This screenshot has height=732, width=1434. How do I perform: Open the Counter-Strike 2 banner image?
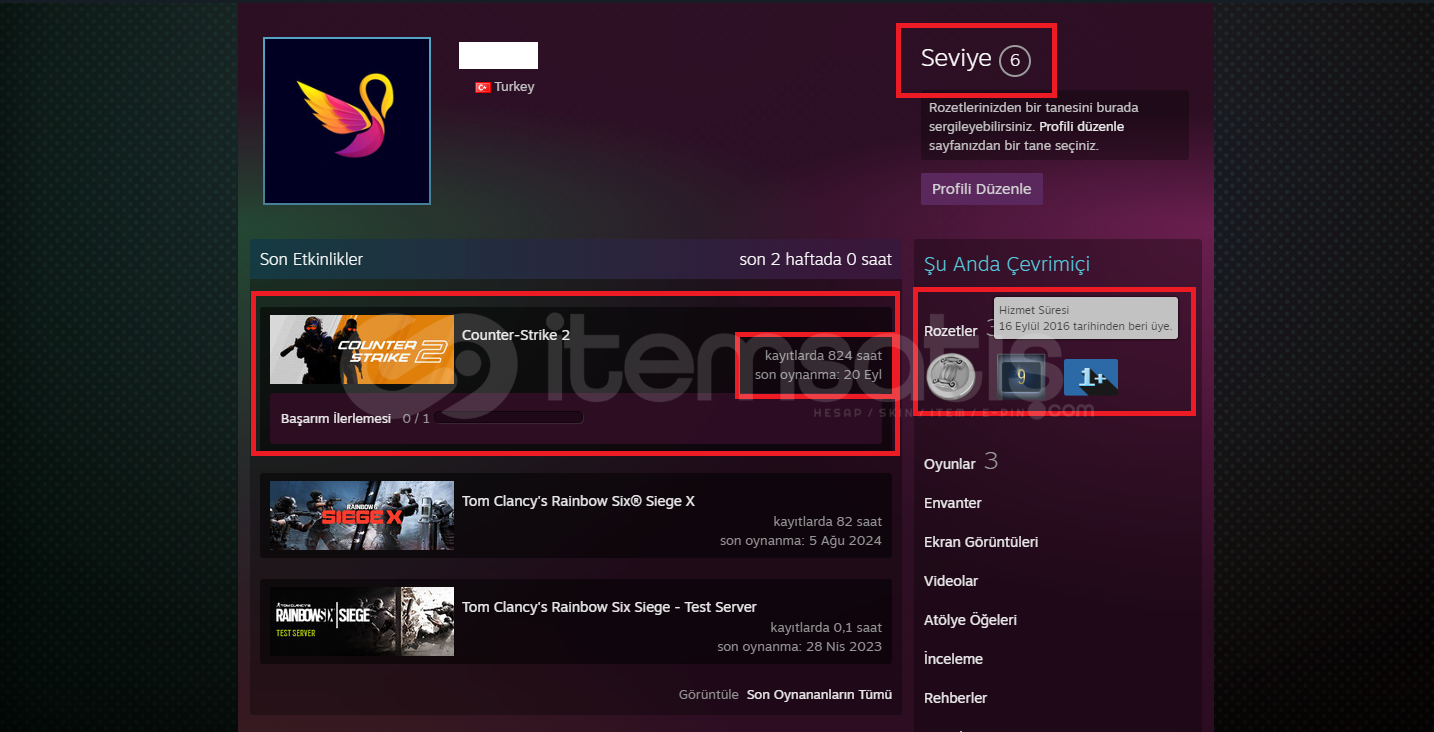coord(362,350)
